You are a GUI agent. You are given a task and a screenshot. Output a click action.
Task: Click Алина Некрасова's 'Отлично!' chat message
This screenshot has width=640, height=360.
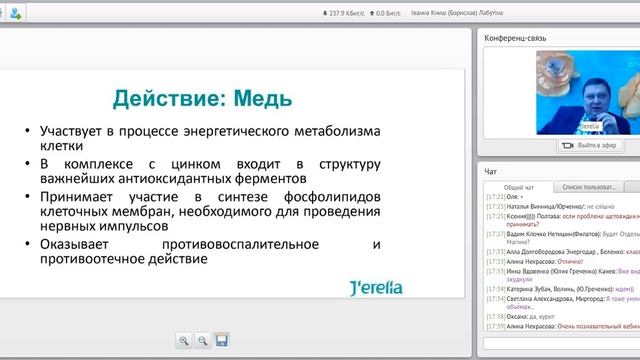click(535, 262)
